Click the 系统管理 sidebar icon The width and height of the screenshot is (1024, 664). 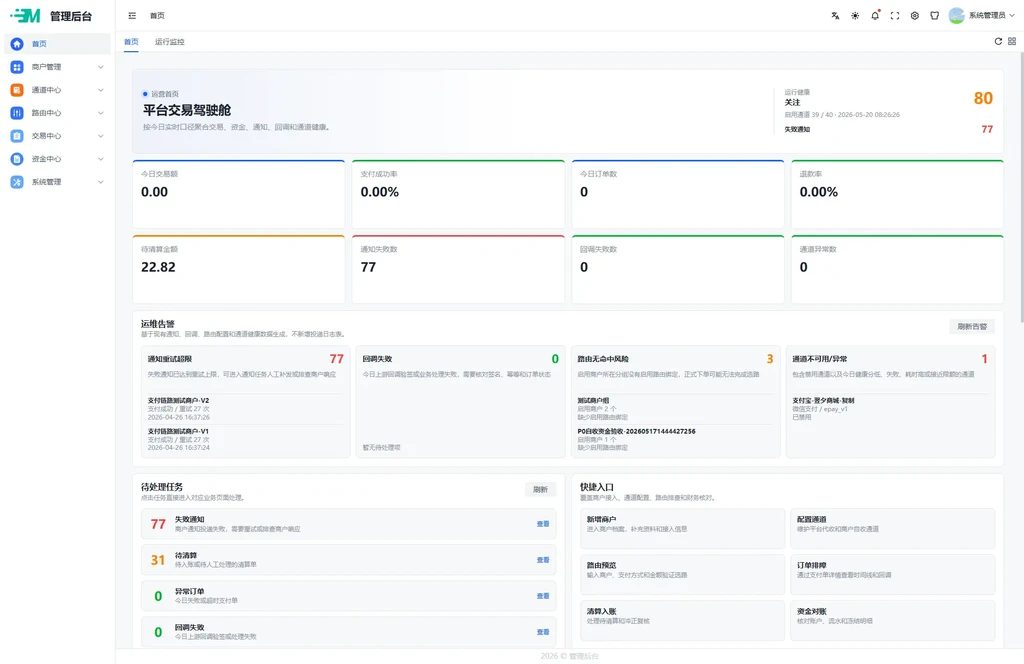pyautogui.click(x=17, y=182)
